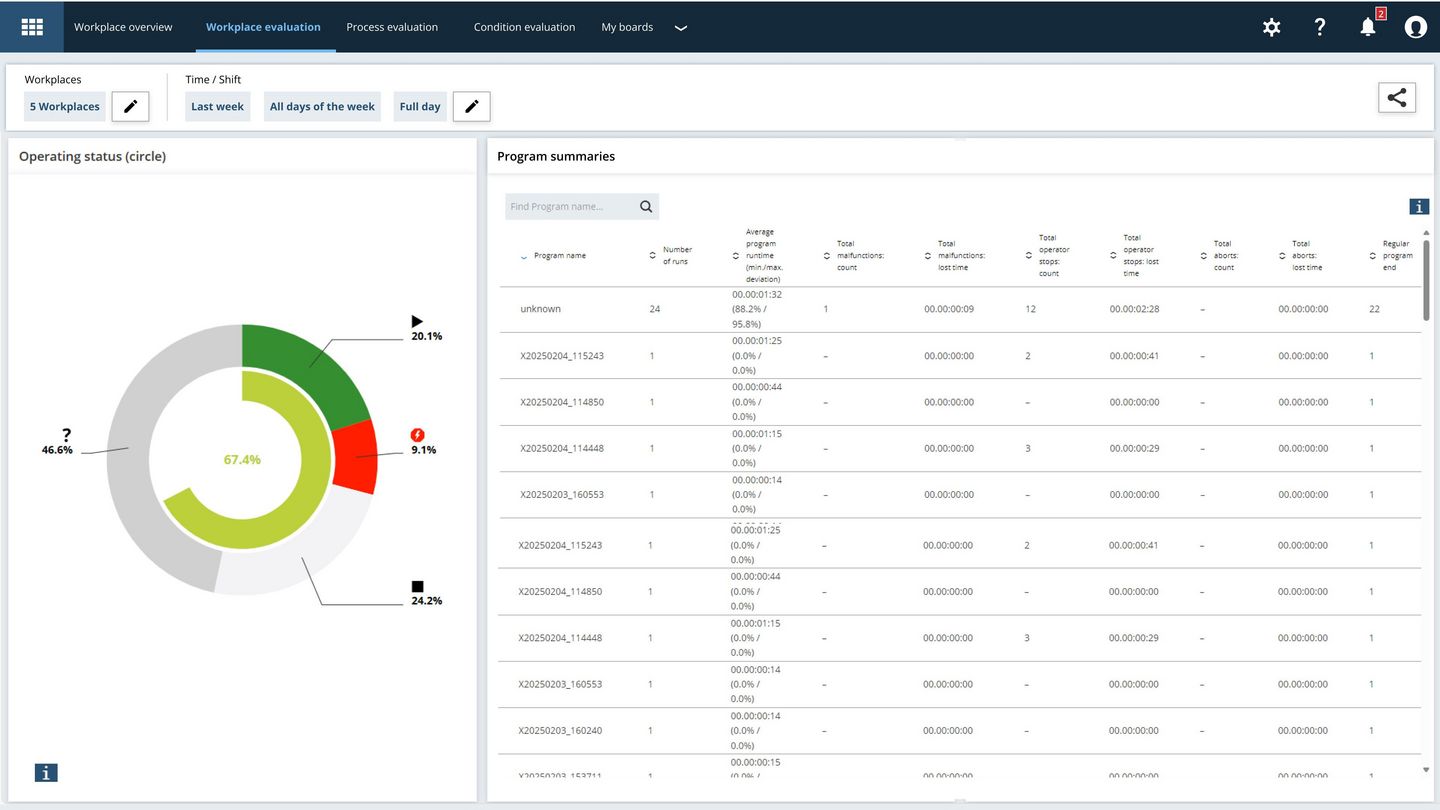This screenshot has width=1440, height=810.
Task: Show info for Operating status chart
Action: 46,772
